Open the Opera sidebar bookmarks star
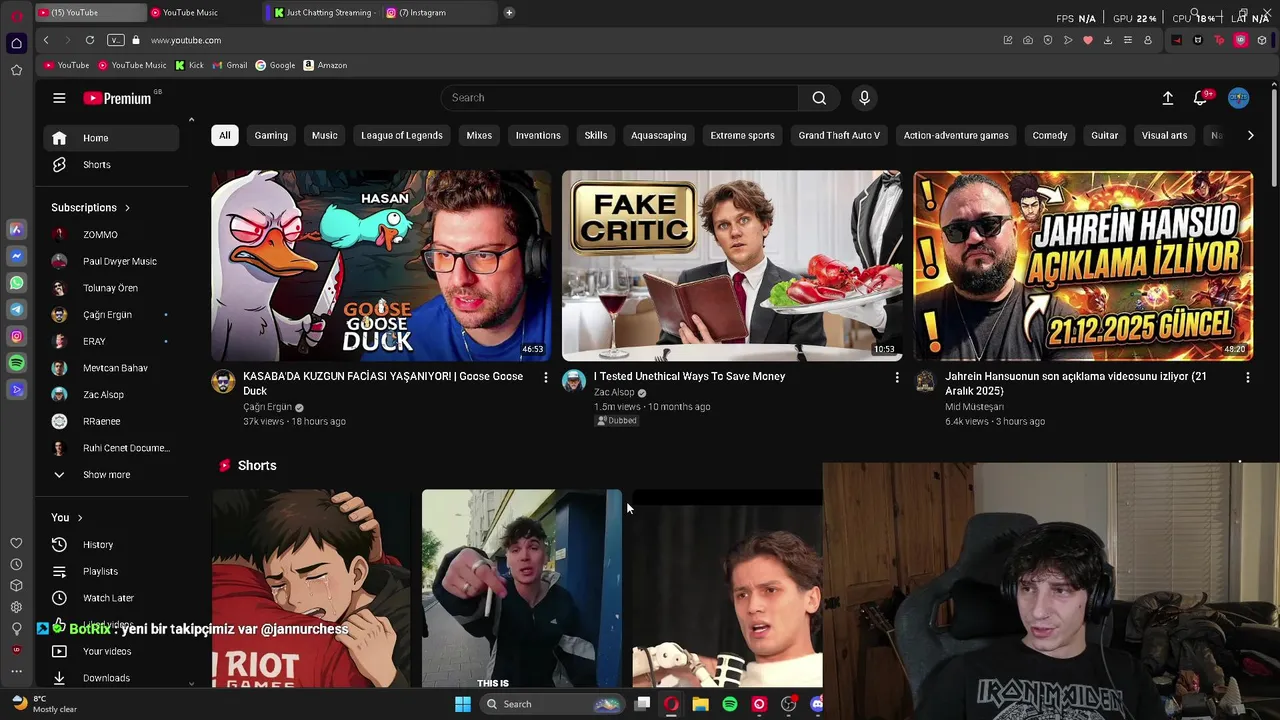 (x=16, y=70)
